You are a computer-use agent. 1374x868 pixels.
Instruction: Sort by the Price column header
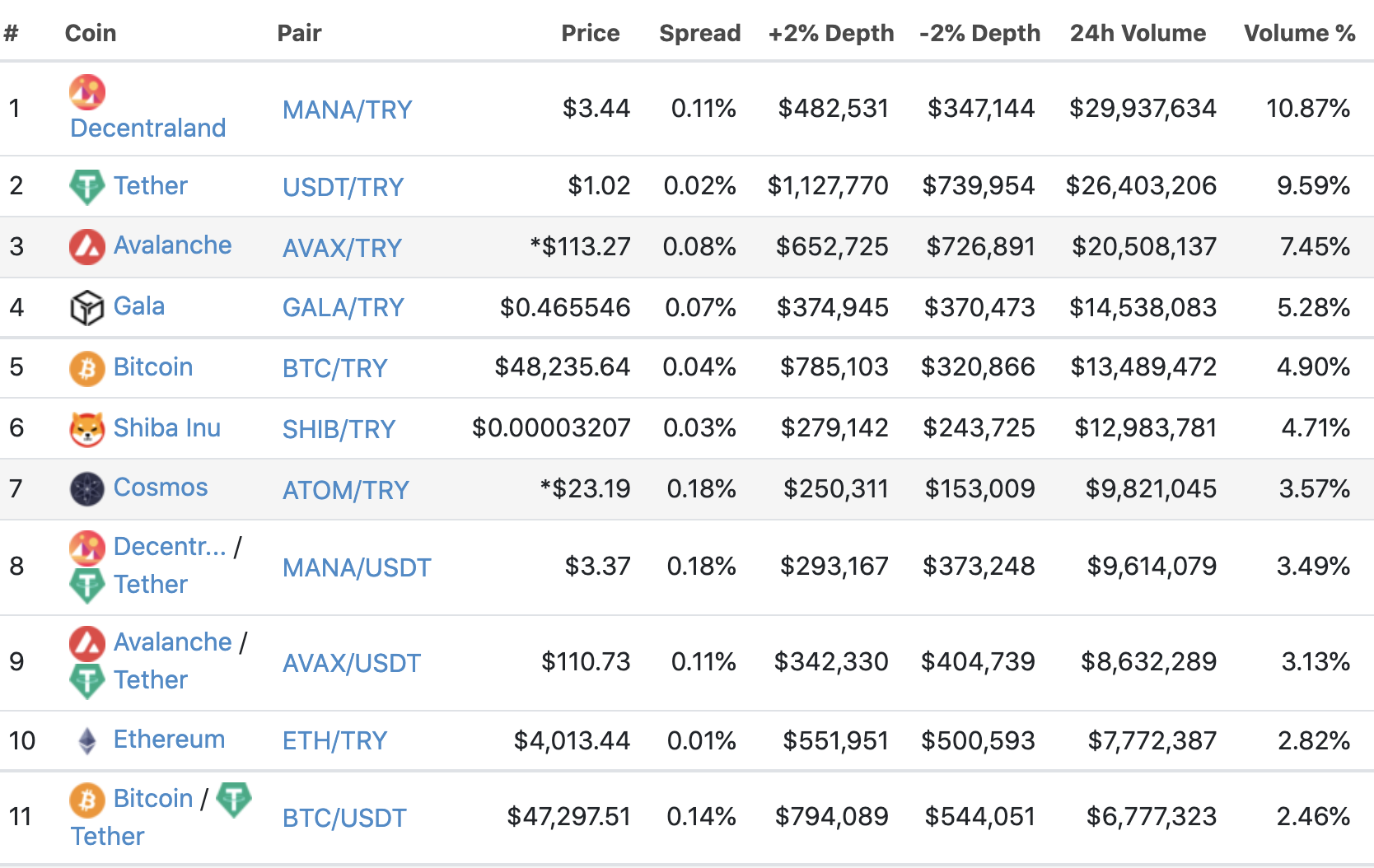click(x=591, y=33)
